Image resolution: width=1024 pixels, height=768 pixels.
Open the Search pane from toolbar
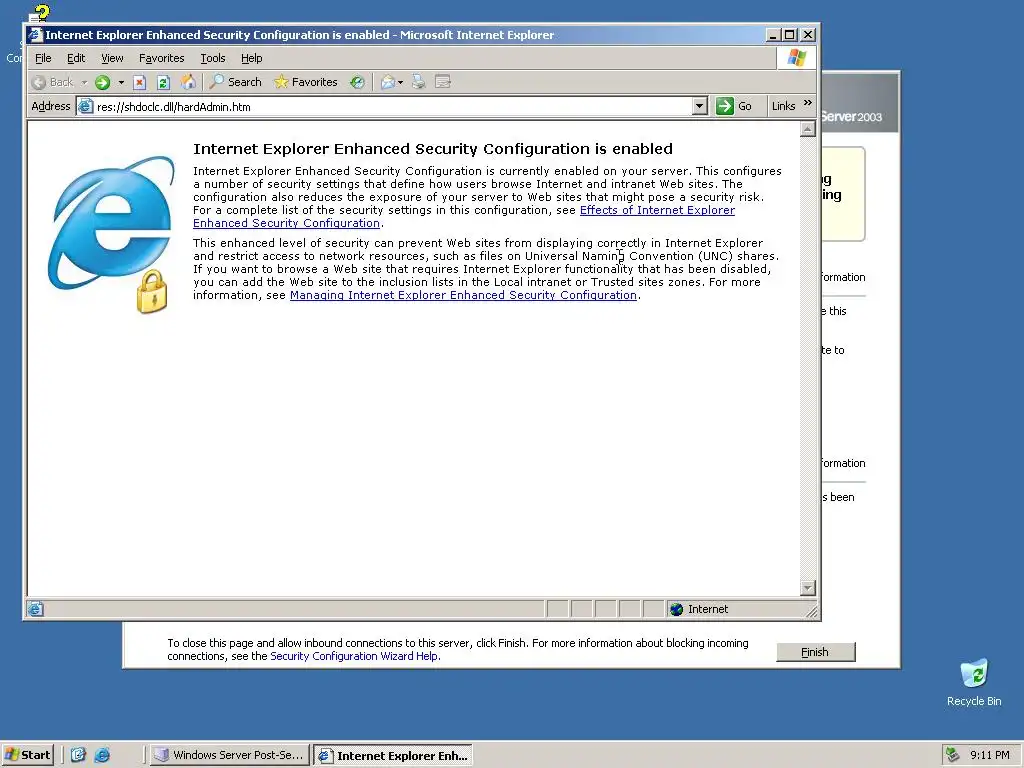[236, 82]
